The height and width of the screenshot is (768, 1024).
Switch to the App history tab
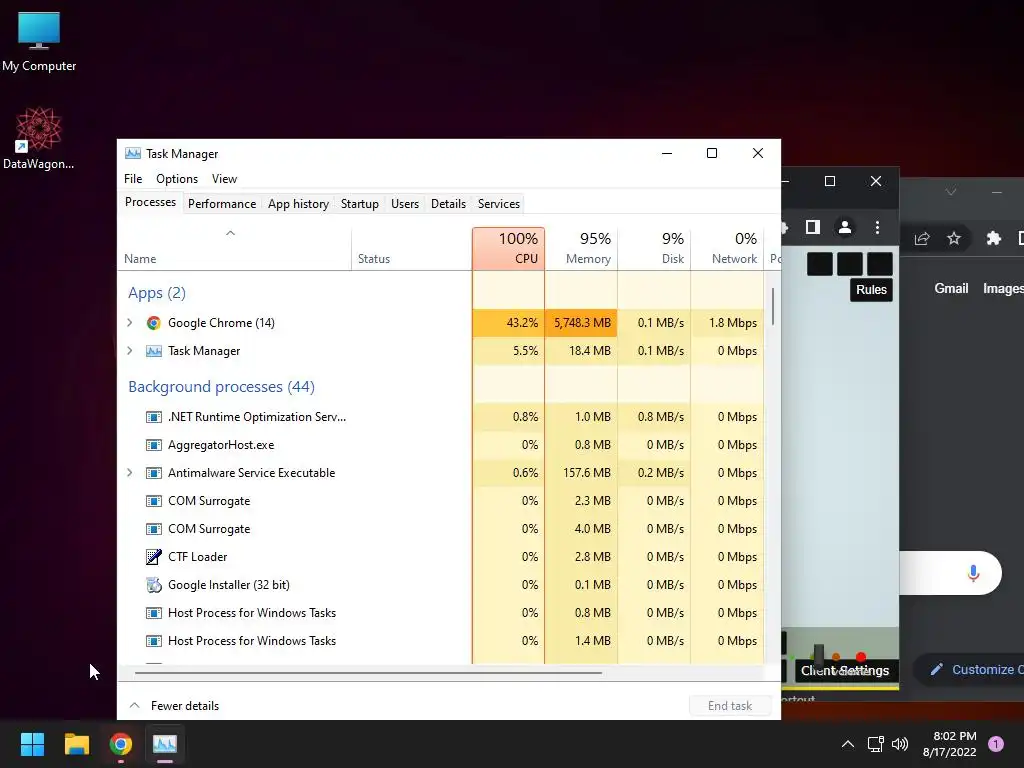point(298,204)
